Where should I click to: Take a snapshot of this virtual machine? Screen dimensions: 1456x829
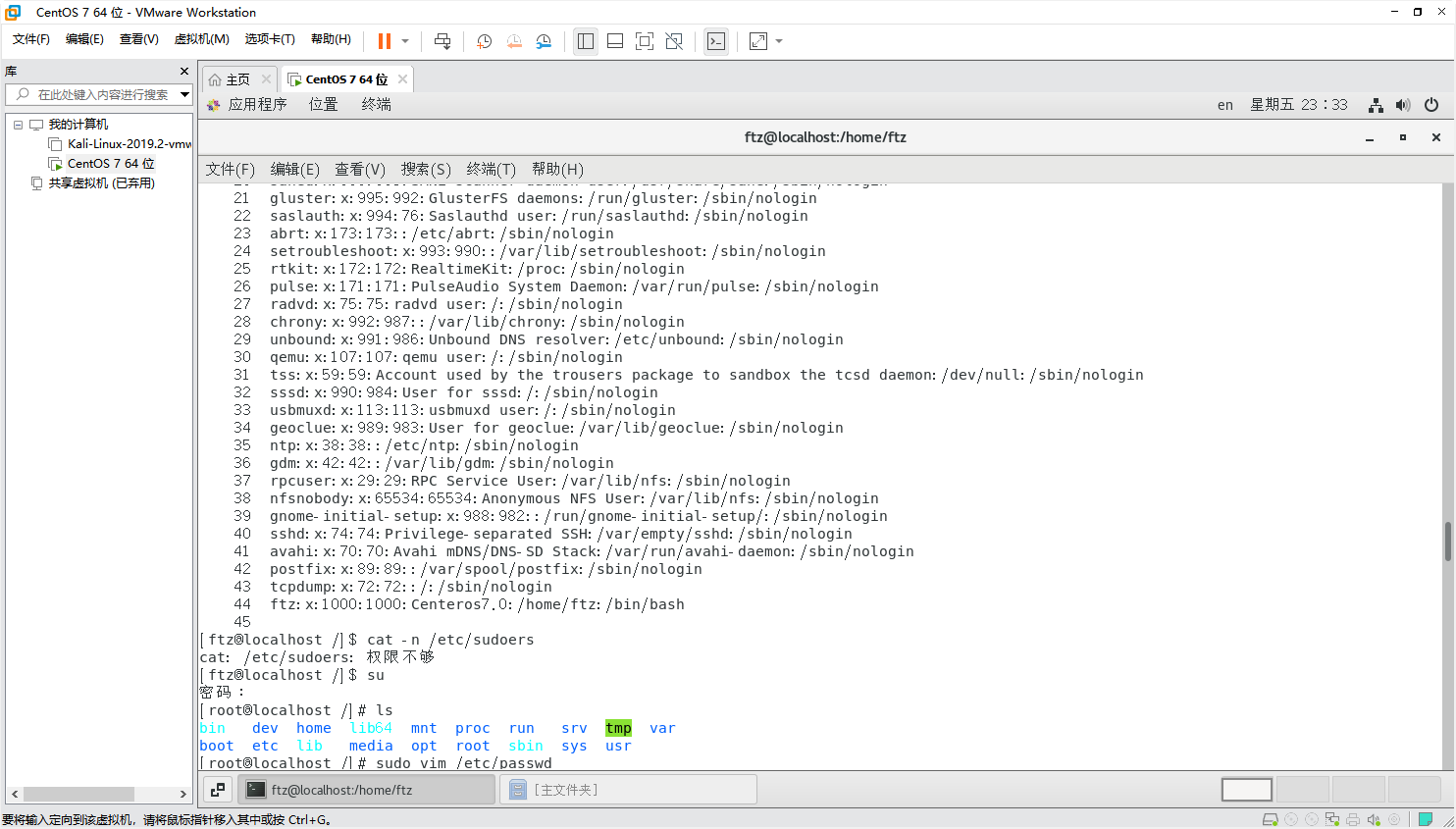click(484, 41)
